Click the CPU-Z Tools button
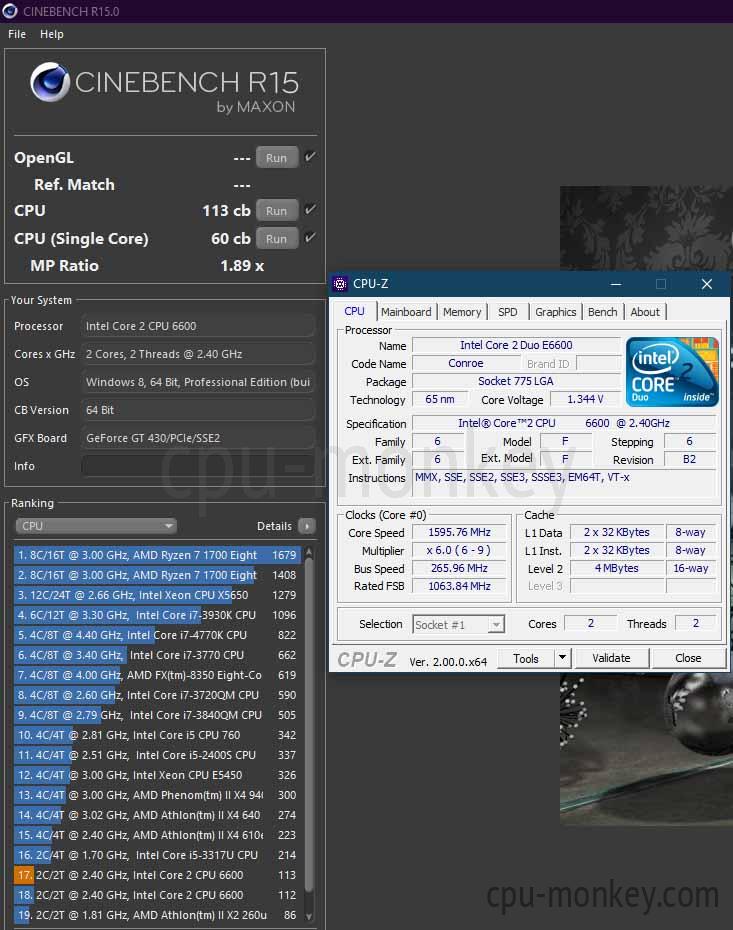 click(x=525, y=659)
